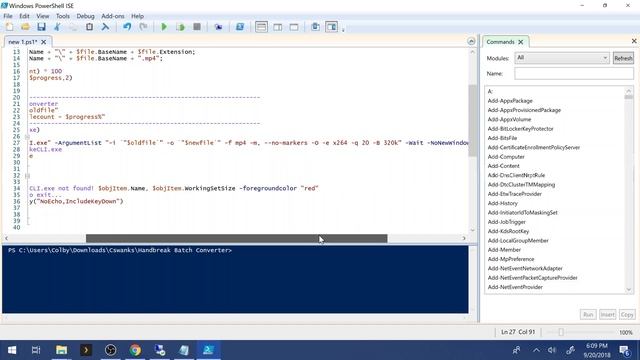Select Add-JobTrigger command
The width and height of the screenshot is (640, 360).
506,222
